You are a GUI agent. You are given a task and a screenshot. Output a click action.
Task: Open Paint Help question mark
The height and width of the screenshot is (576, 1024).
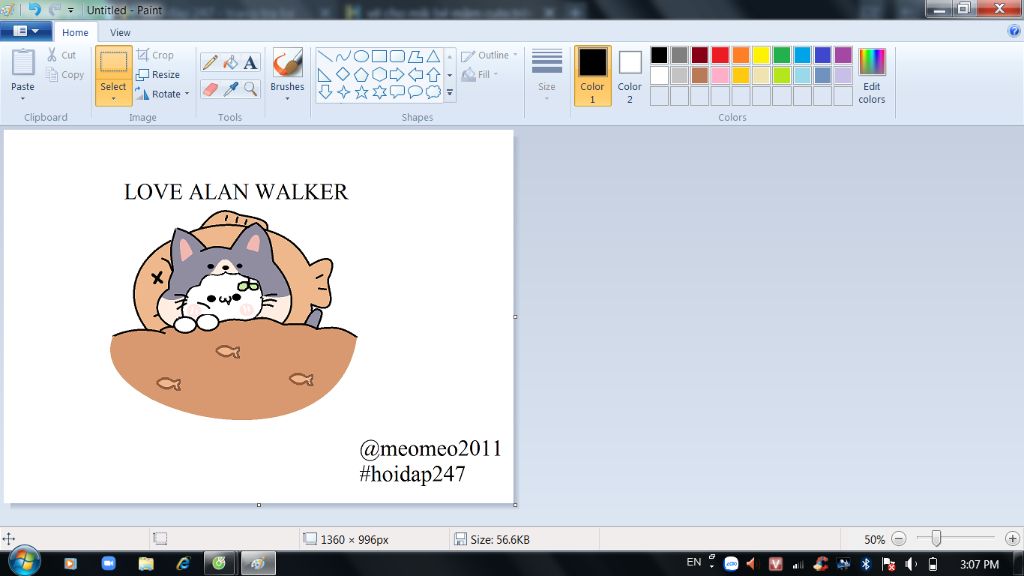pyautogui.click(x=1014, y=31)
